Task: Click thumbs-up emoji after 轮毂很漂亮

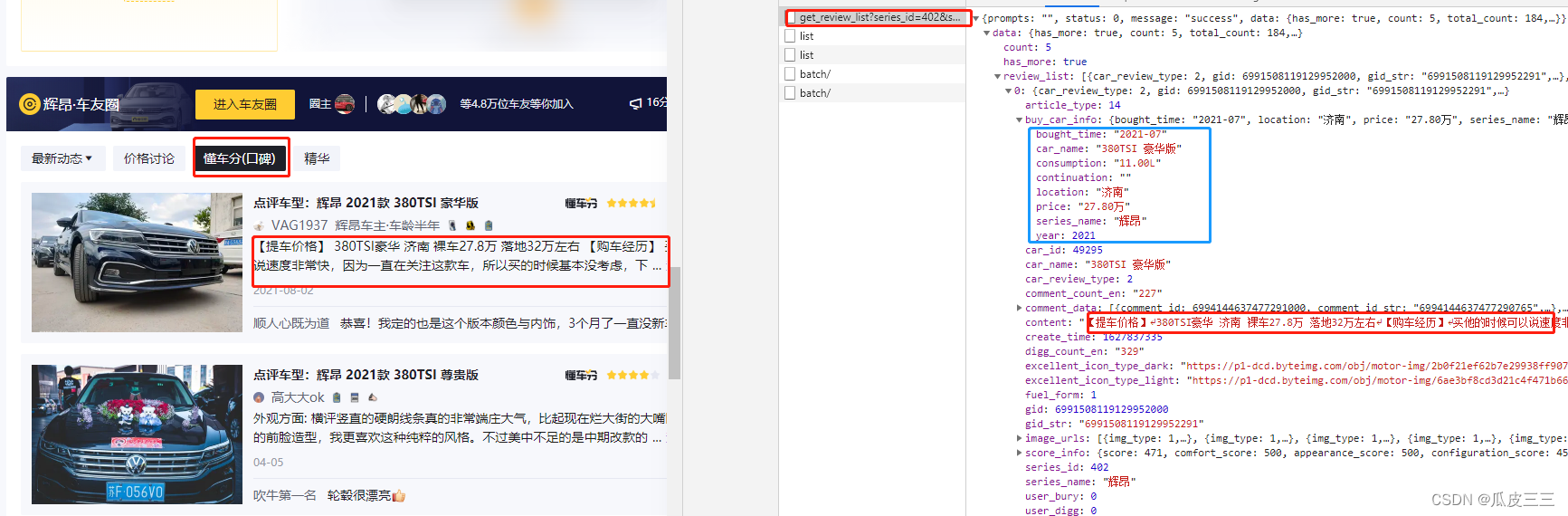Action: pos(399,495)
